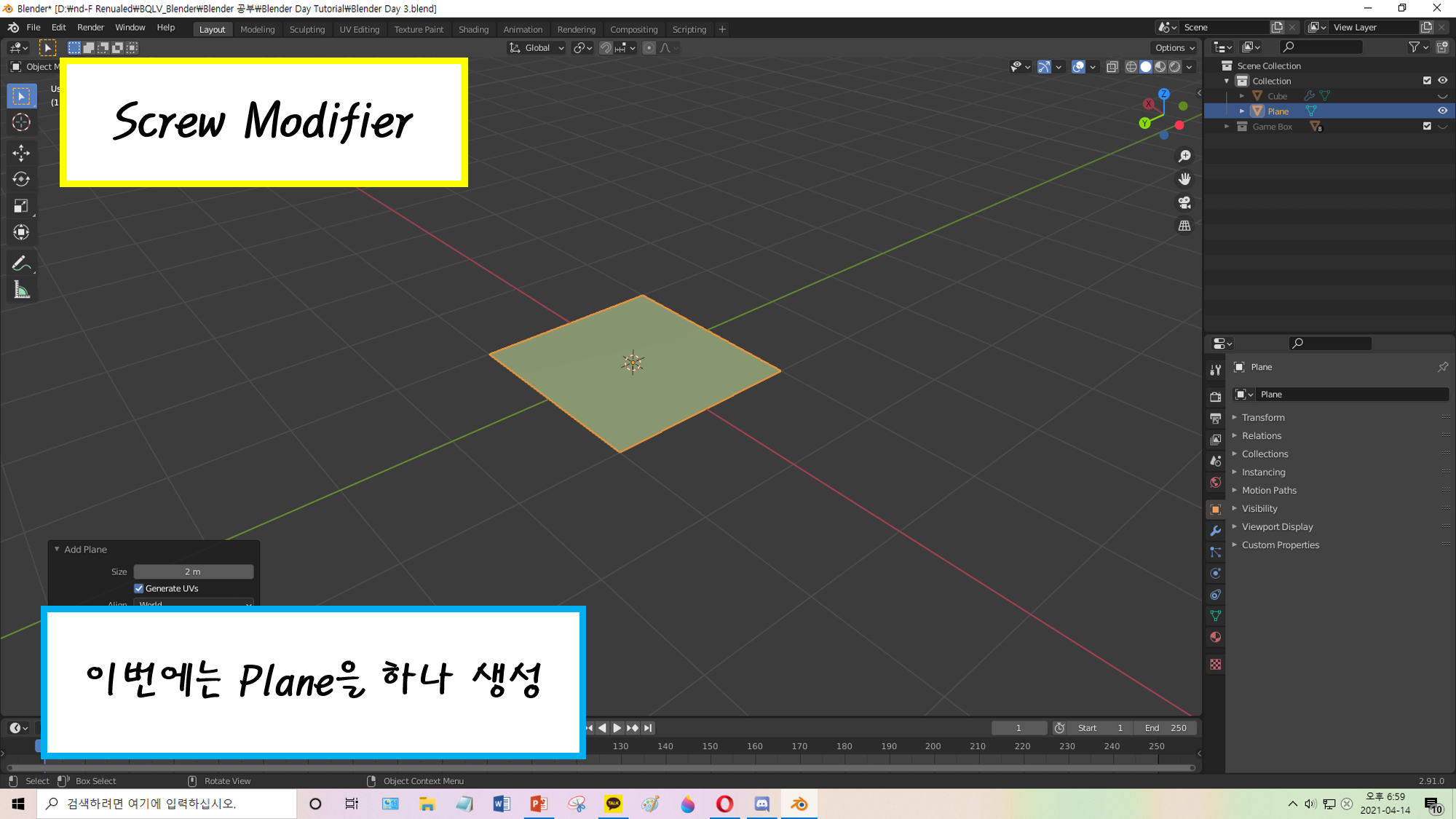Click the Size slider field

pos(193,571)
